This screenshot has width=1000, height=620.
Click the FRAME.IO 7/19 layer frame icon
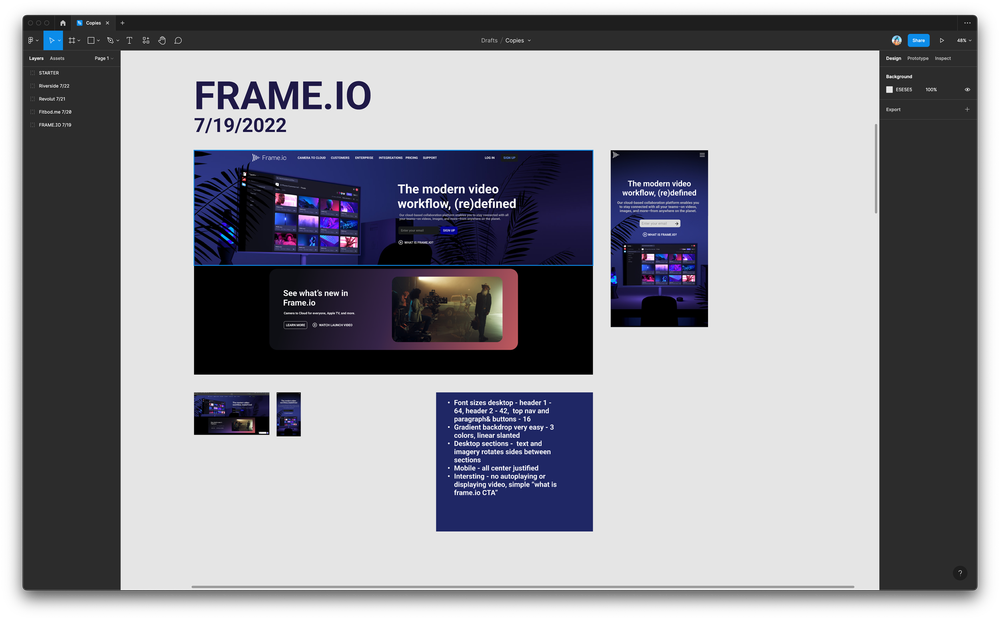click(33, 125)
